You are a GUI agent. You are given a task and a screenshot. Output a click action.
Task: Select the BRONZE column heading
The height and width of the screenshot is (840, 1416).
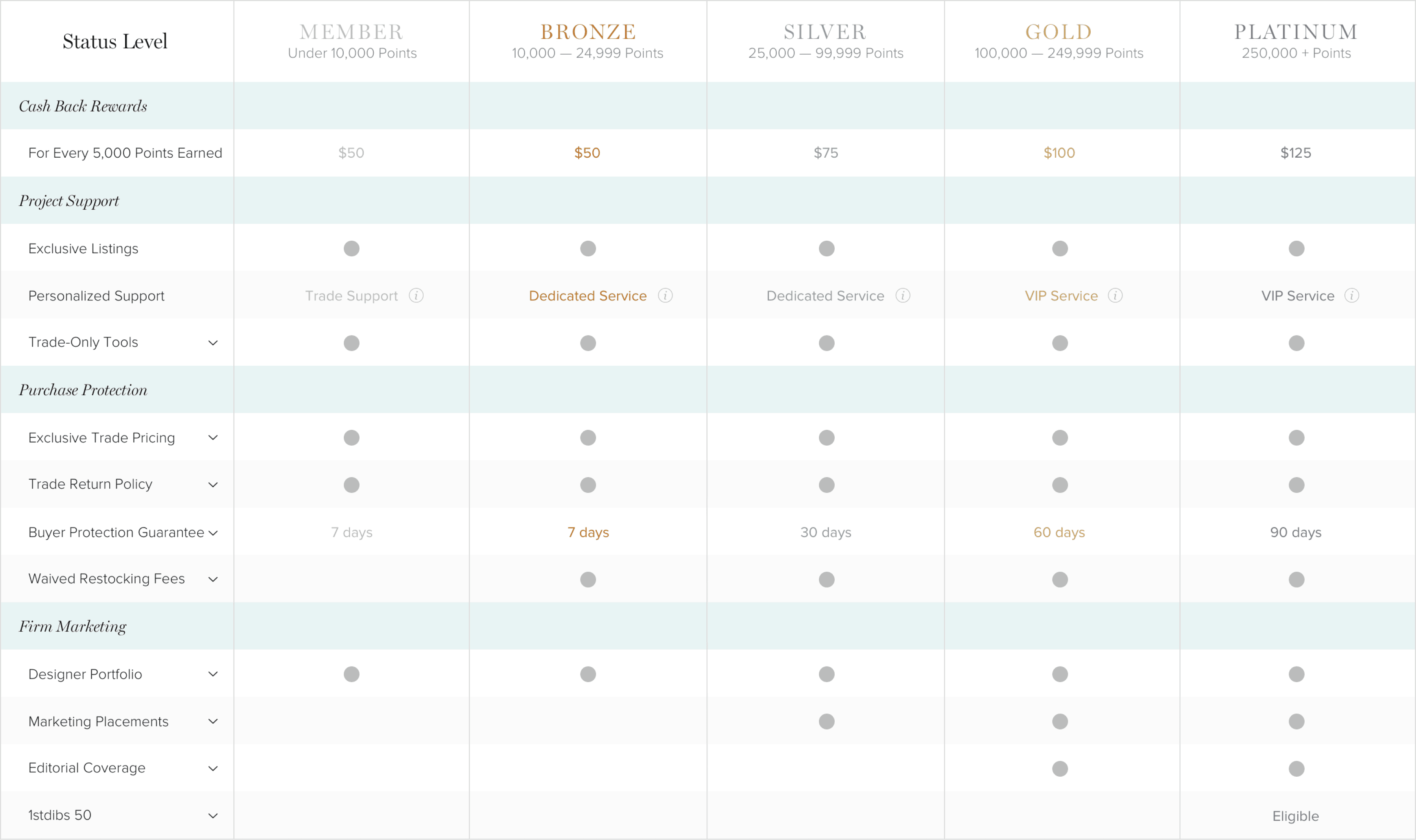(588, 32)
